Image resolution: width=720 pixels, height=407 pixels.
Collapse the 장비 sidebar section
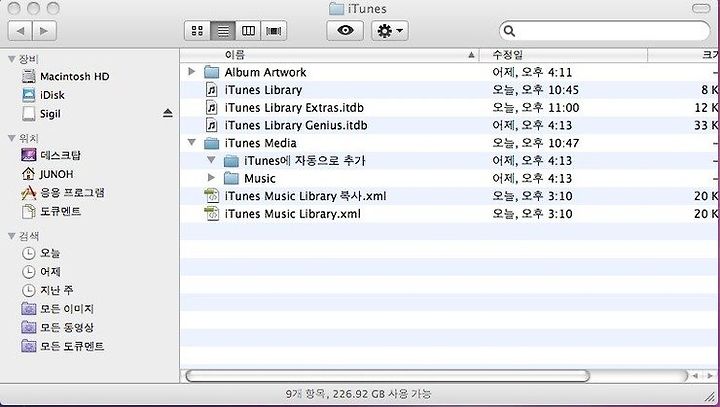(12, 59)
